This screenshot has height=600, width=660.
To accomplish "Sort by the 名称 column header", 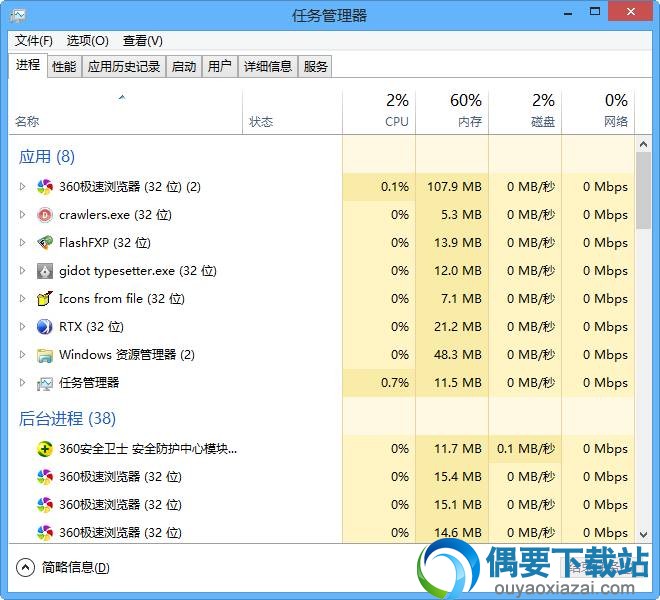I will pos(125,112).
